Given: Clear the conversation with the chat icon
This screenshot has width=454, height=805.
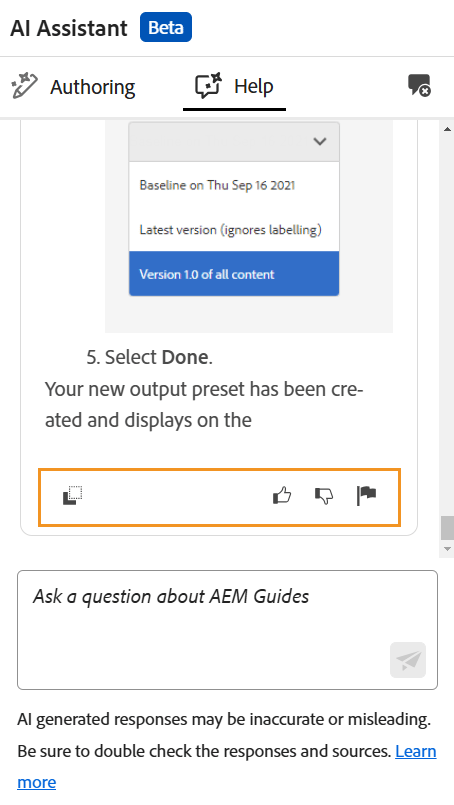Looking at the screenshot, I should tap(419, 85).
